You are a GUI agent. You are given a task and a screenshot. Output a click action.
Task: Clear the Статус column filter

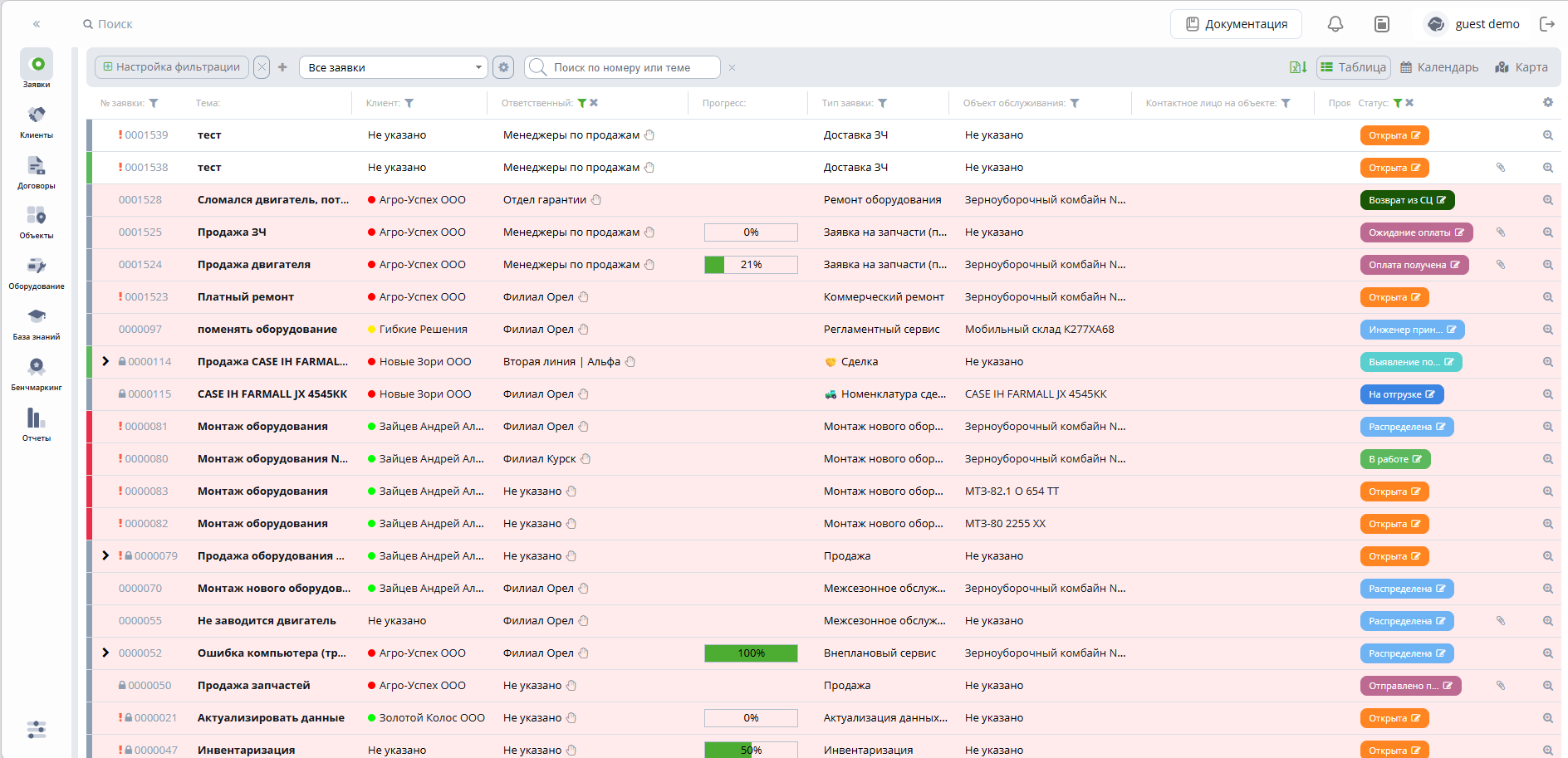tap(1409, 104)
